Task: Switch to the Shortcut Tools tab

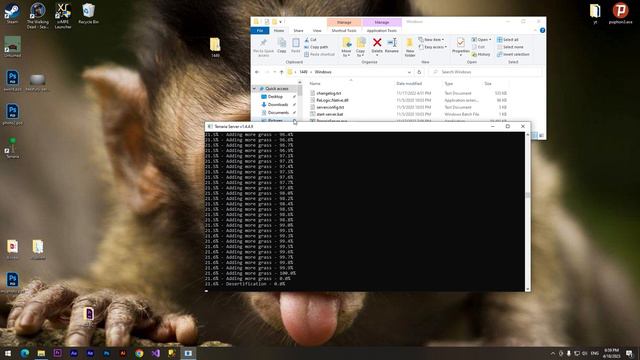Action: (344, 31)
